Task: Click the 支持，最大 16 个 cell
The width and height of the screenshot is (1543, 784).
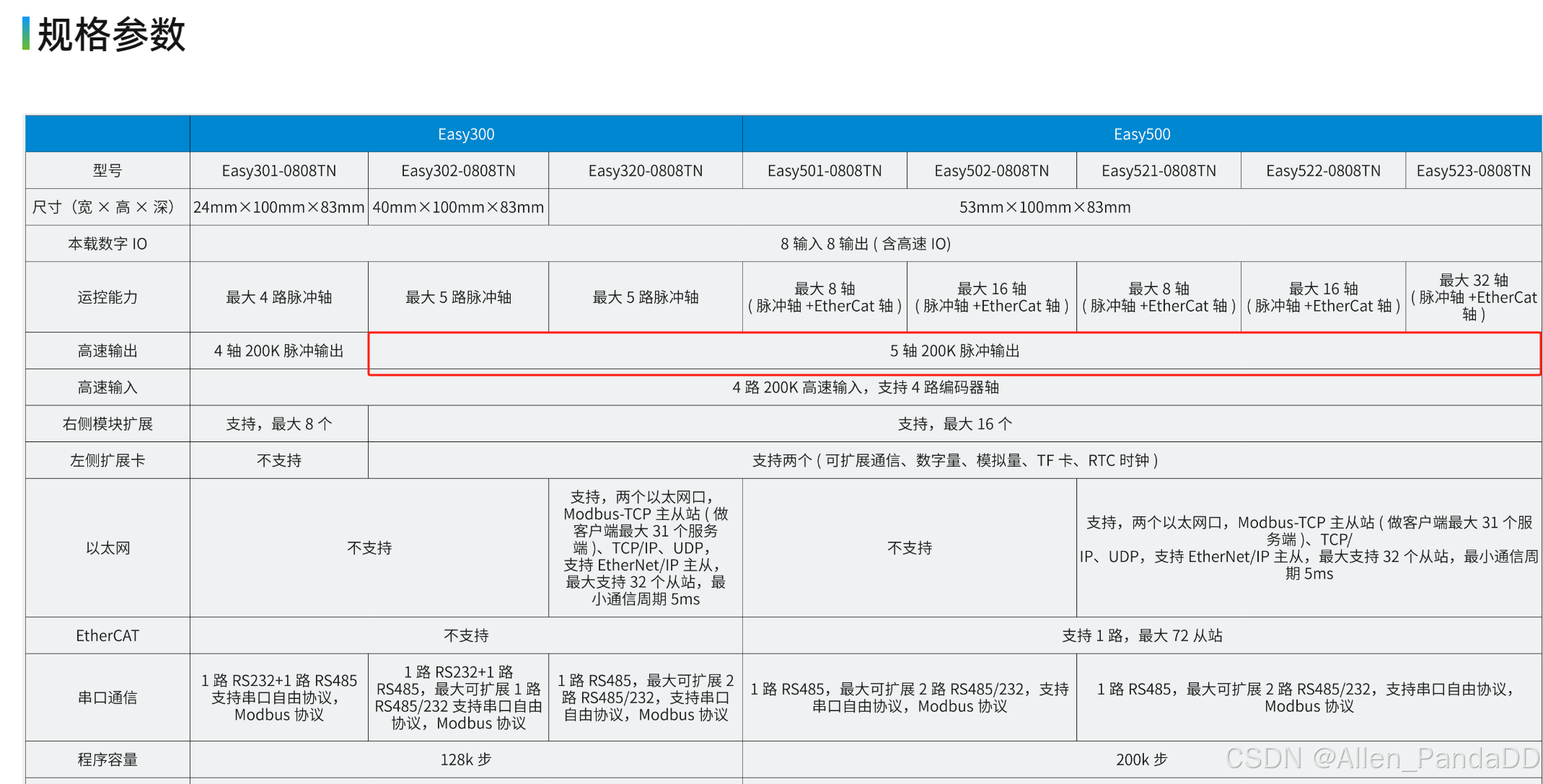Action: pos(955,424)
